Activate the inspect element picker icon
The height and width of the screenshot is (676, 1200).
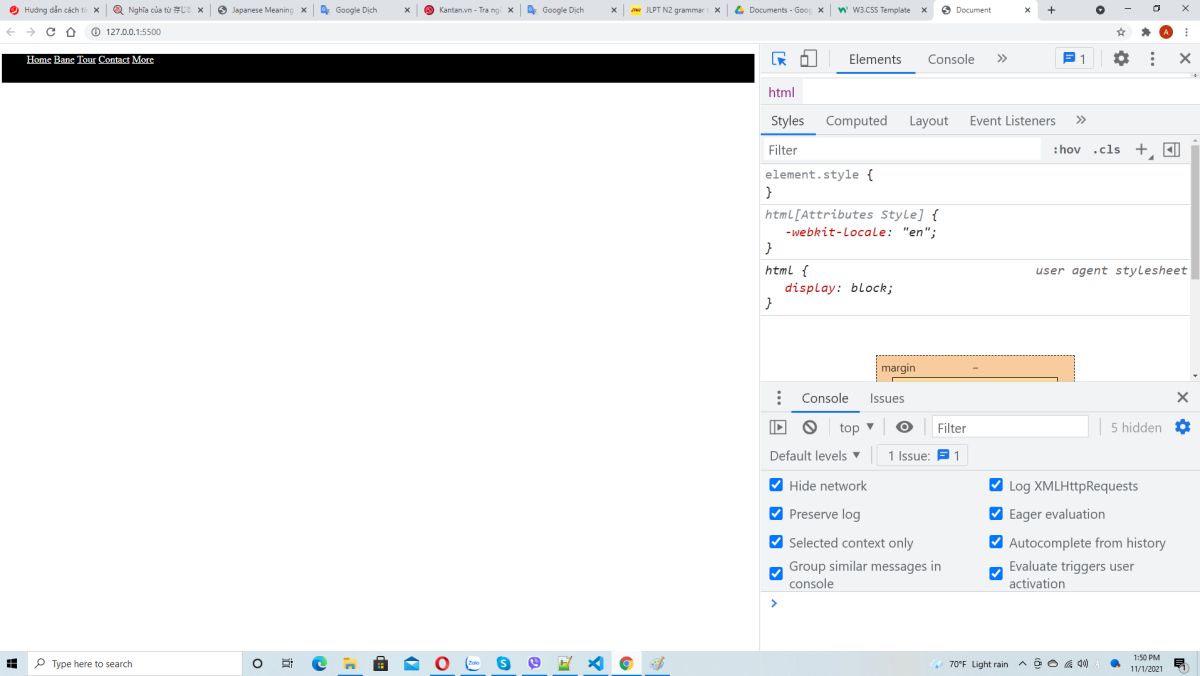click(780, 59)
